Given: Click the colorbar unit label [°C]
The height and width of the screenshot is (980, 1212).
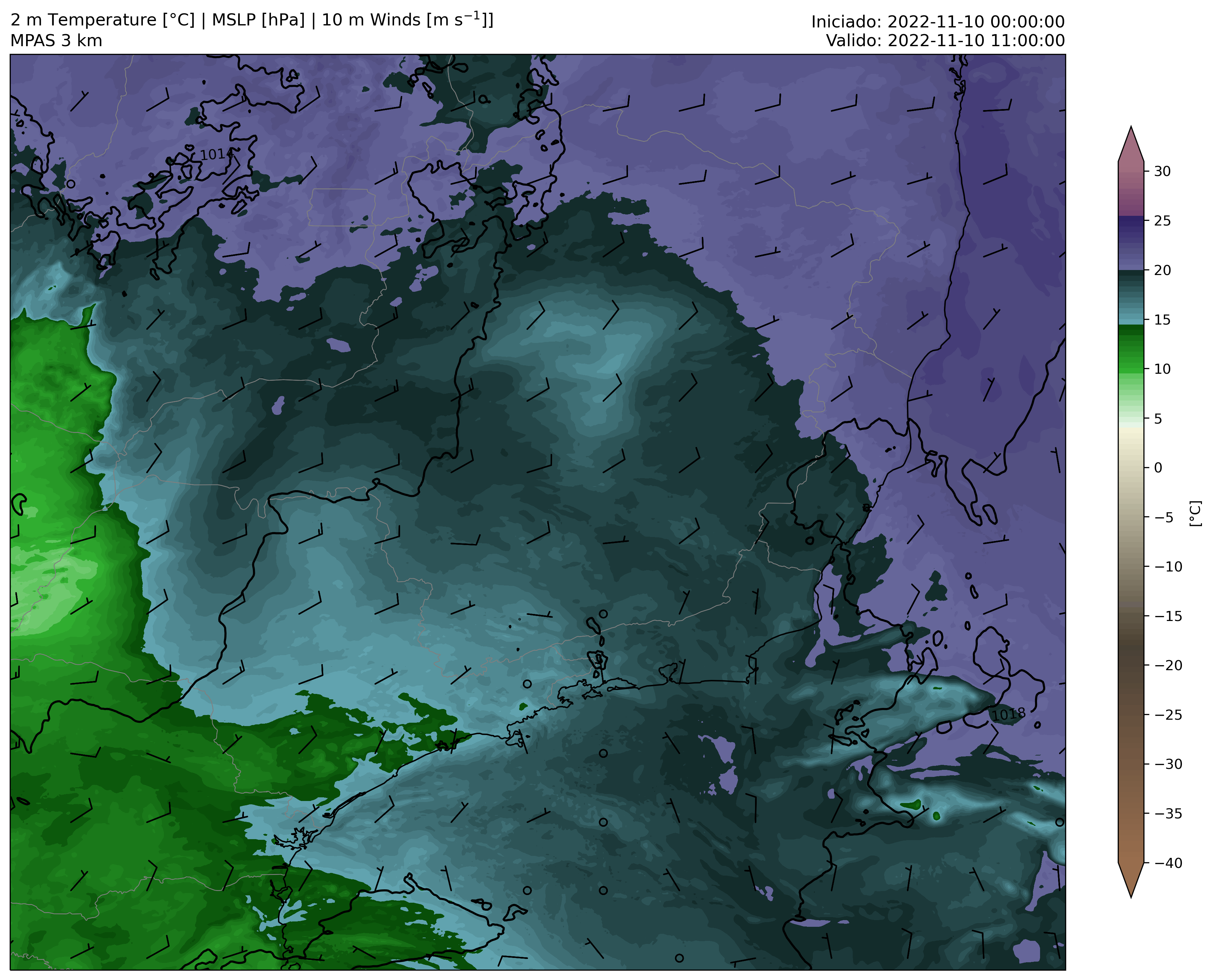Looking at the screenshot, I should coord(1195,513).
